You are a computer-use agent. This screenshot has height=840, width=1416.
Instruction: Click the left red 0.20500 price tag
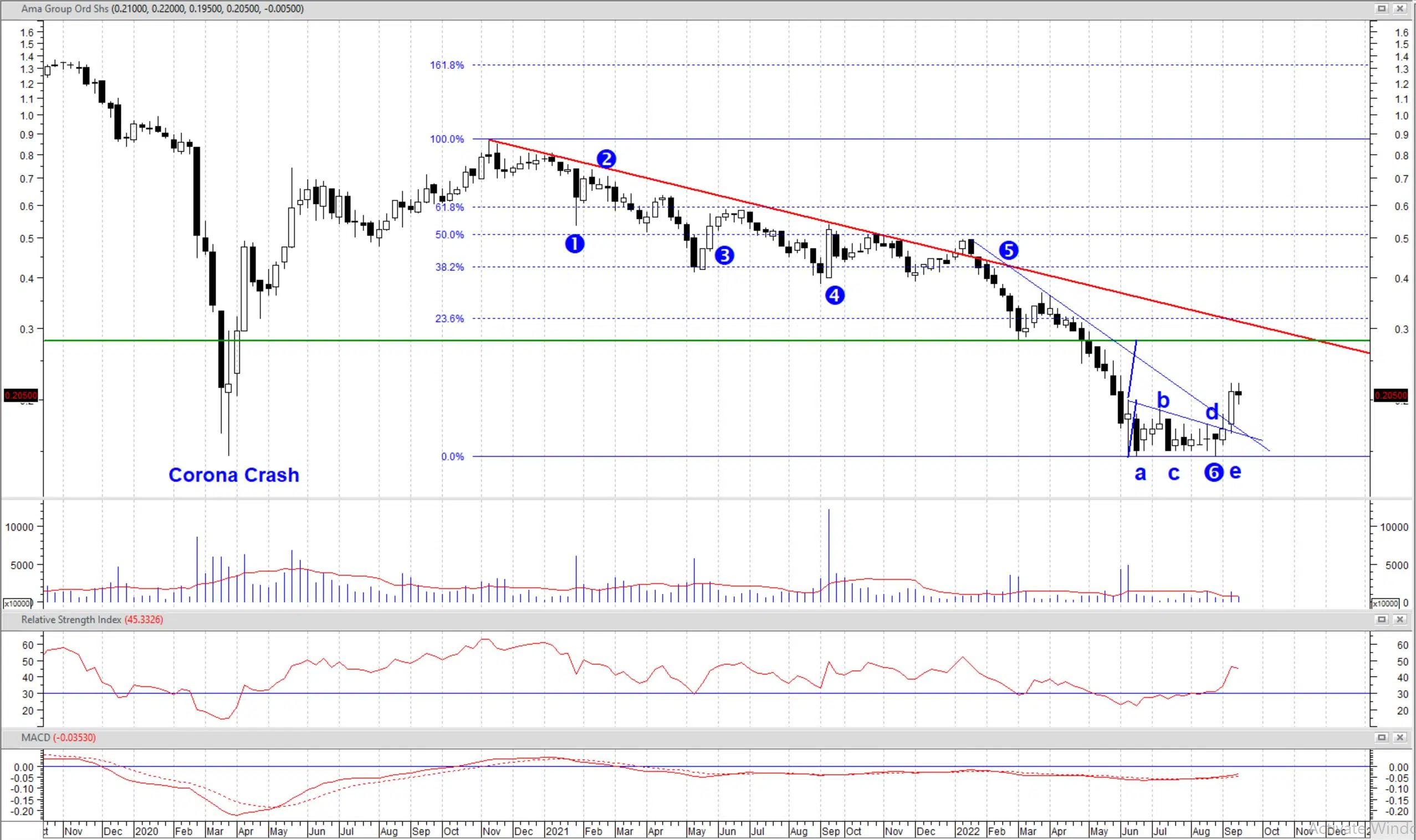tap(21, 395)
